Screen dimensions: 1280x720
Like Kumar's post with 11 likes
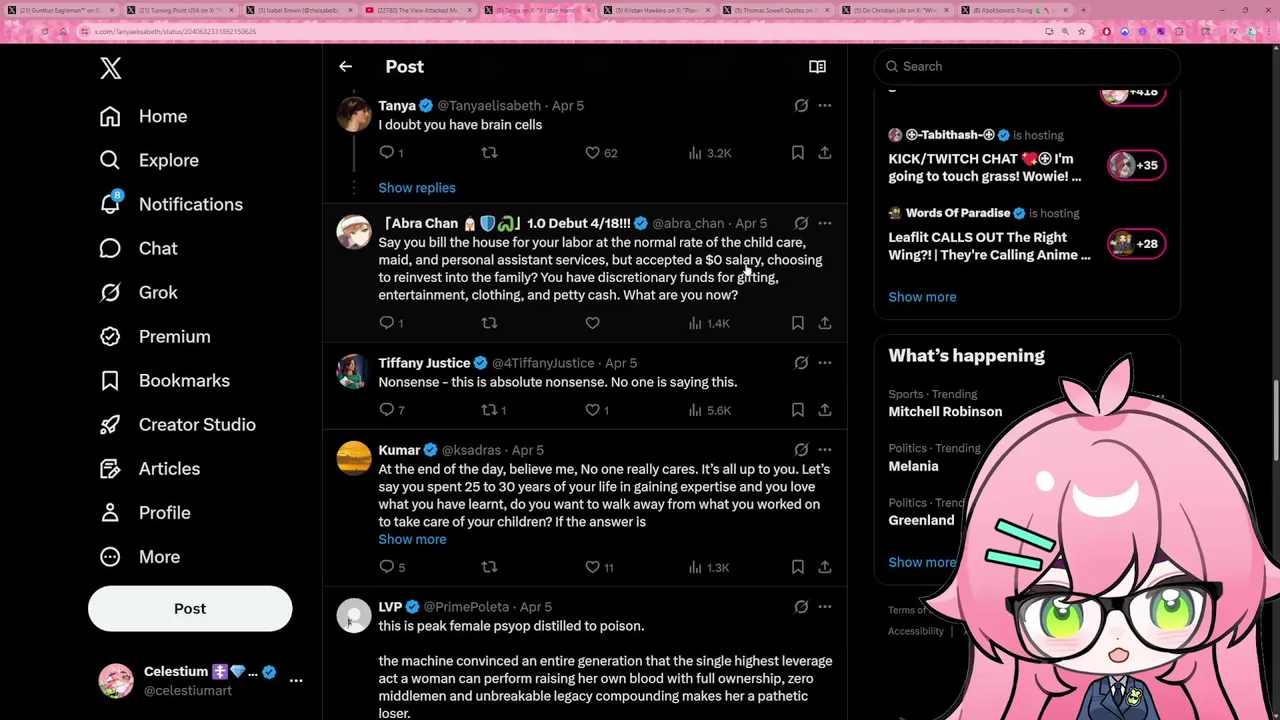(x=593, y=567)
